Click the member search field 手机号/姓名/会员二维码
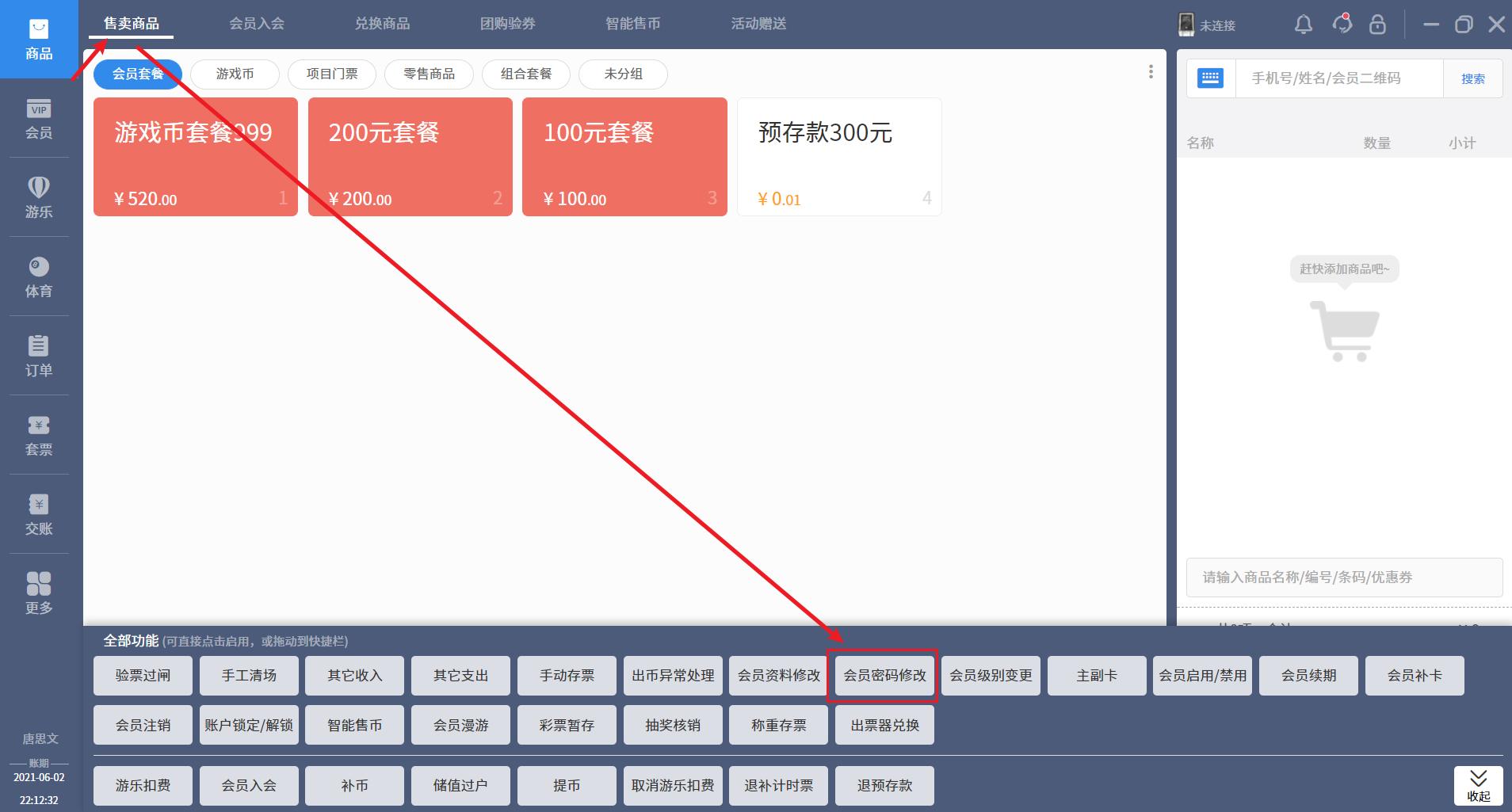1512x812 pixels. click(x=1339, y=78)
